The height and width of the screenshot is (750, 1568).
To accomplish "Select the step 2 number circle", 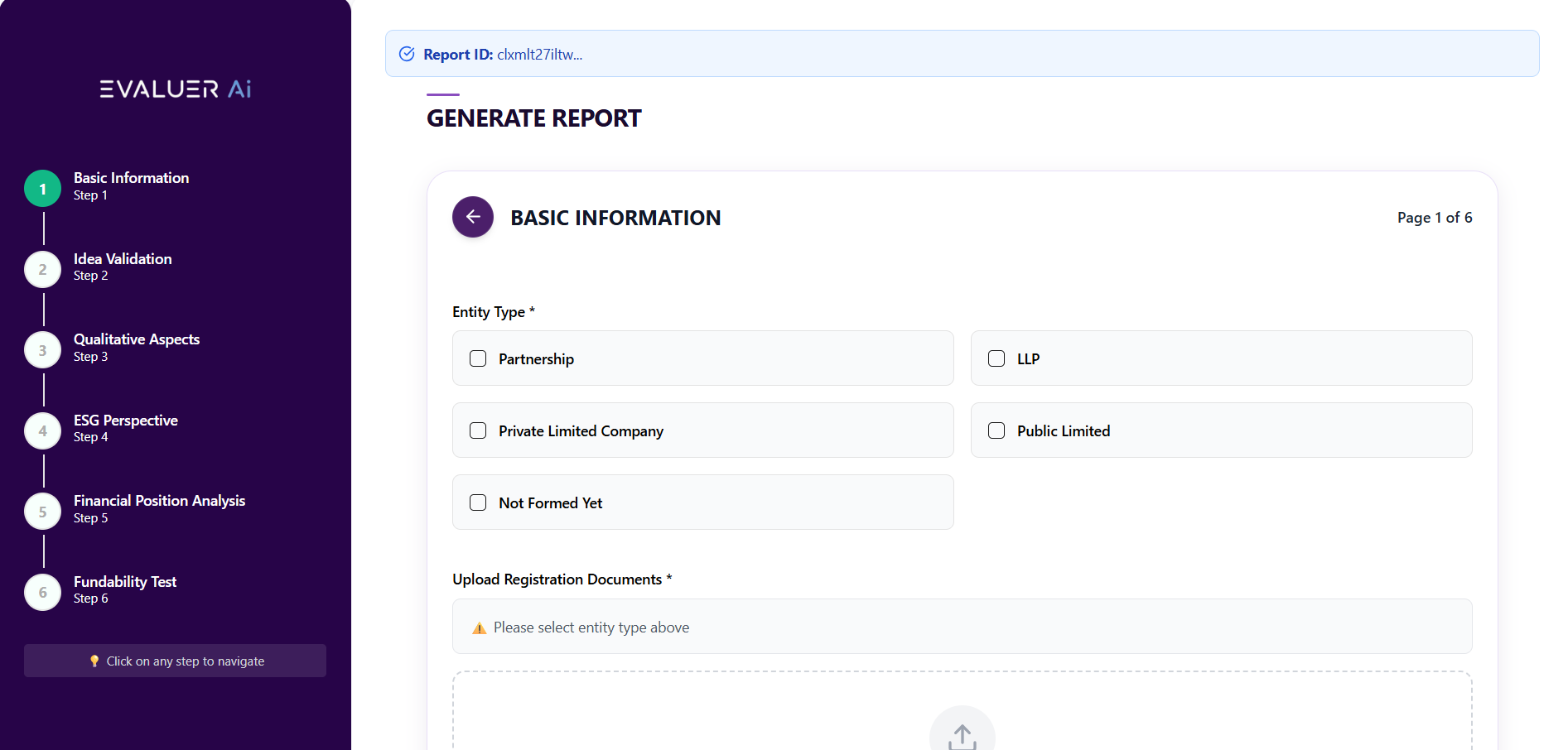I will (43, 270).
